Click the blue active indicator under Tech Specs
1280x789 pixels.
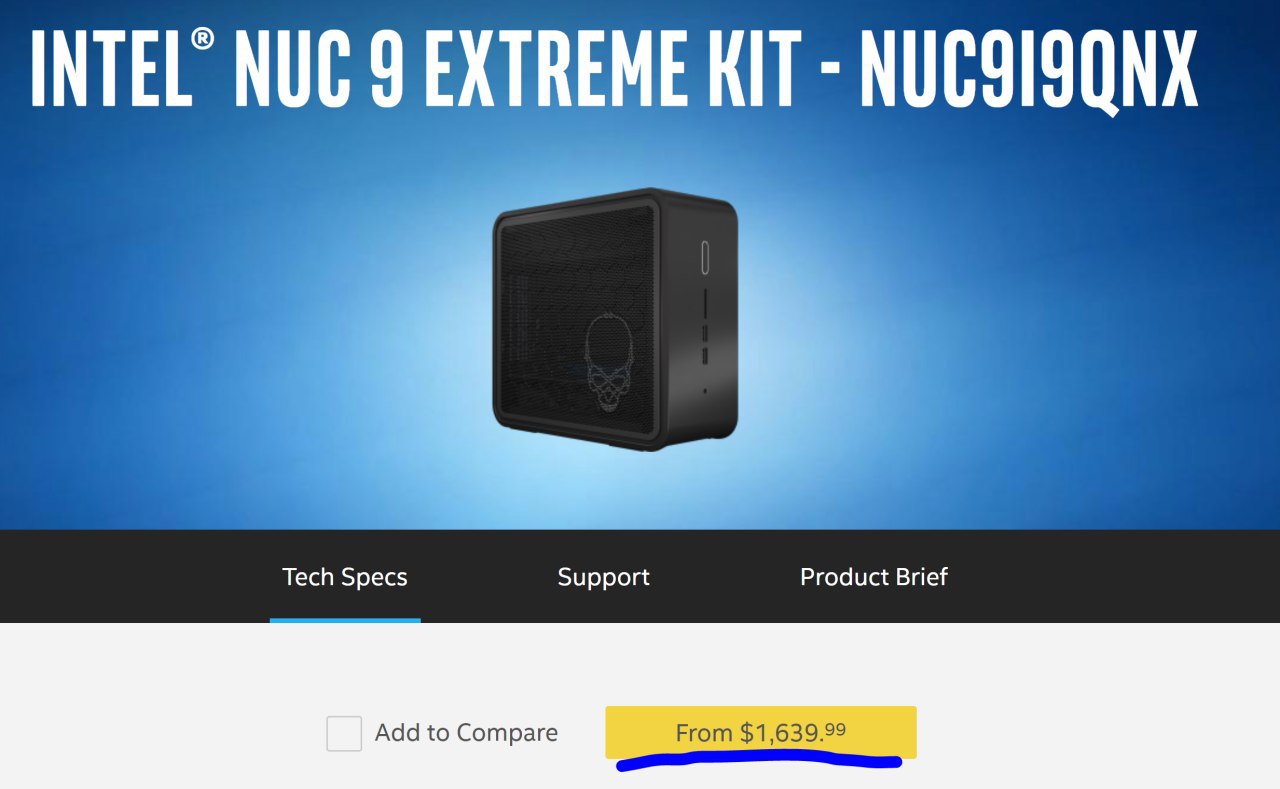click(345, 620)
